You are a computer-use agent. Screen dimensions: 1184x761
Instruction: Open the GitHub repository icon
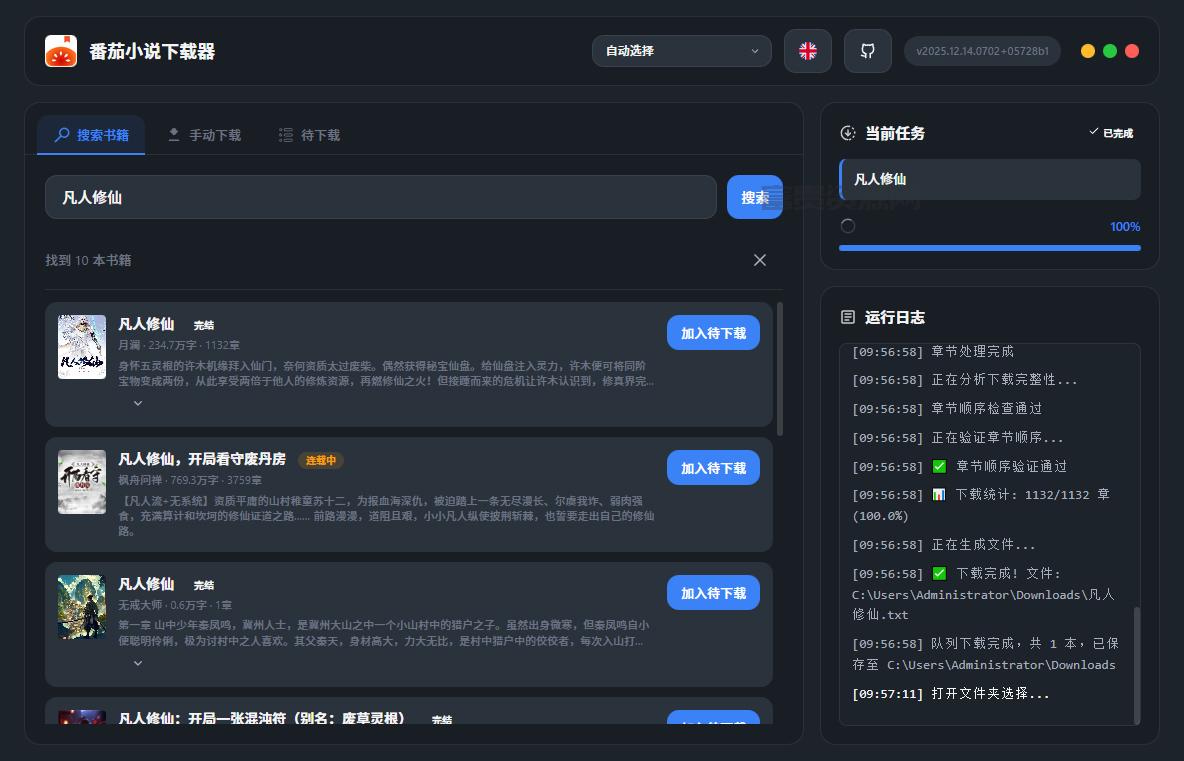868,51
